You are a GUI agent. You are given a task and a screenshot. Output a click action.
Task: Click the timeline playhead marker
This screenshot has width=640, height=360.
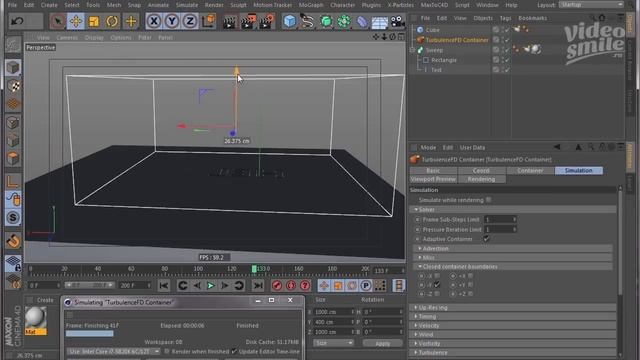254,269
